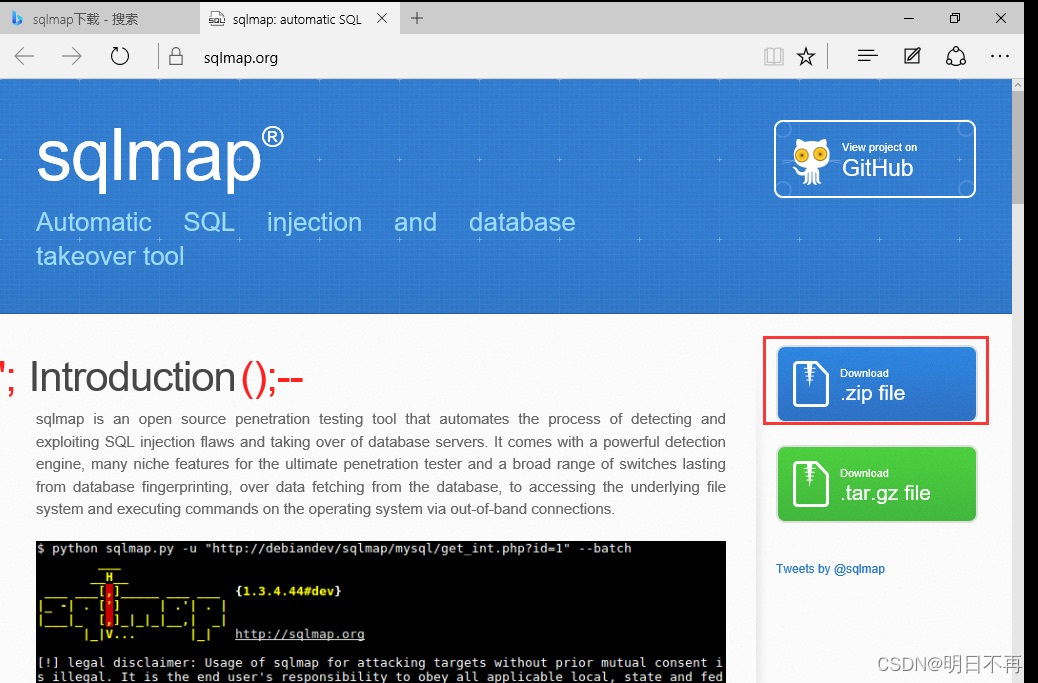
Task: Open the browser more options menu
Action: point(1000,56)
